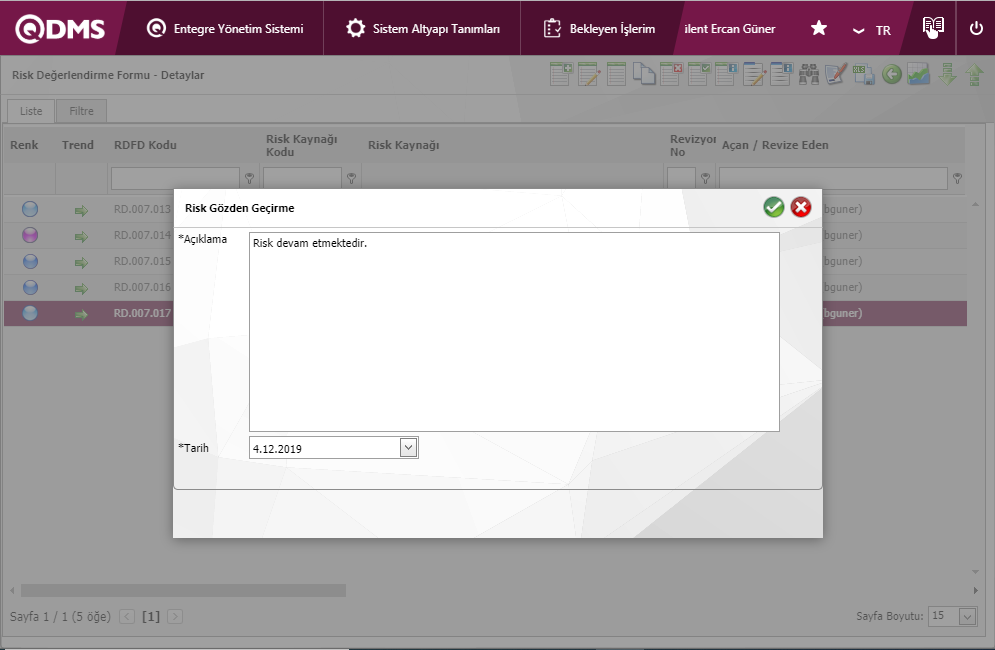
Task: Switch to the Filtre tab
Action: click(81, 111)
